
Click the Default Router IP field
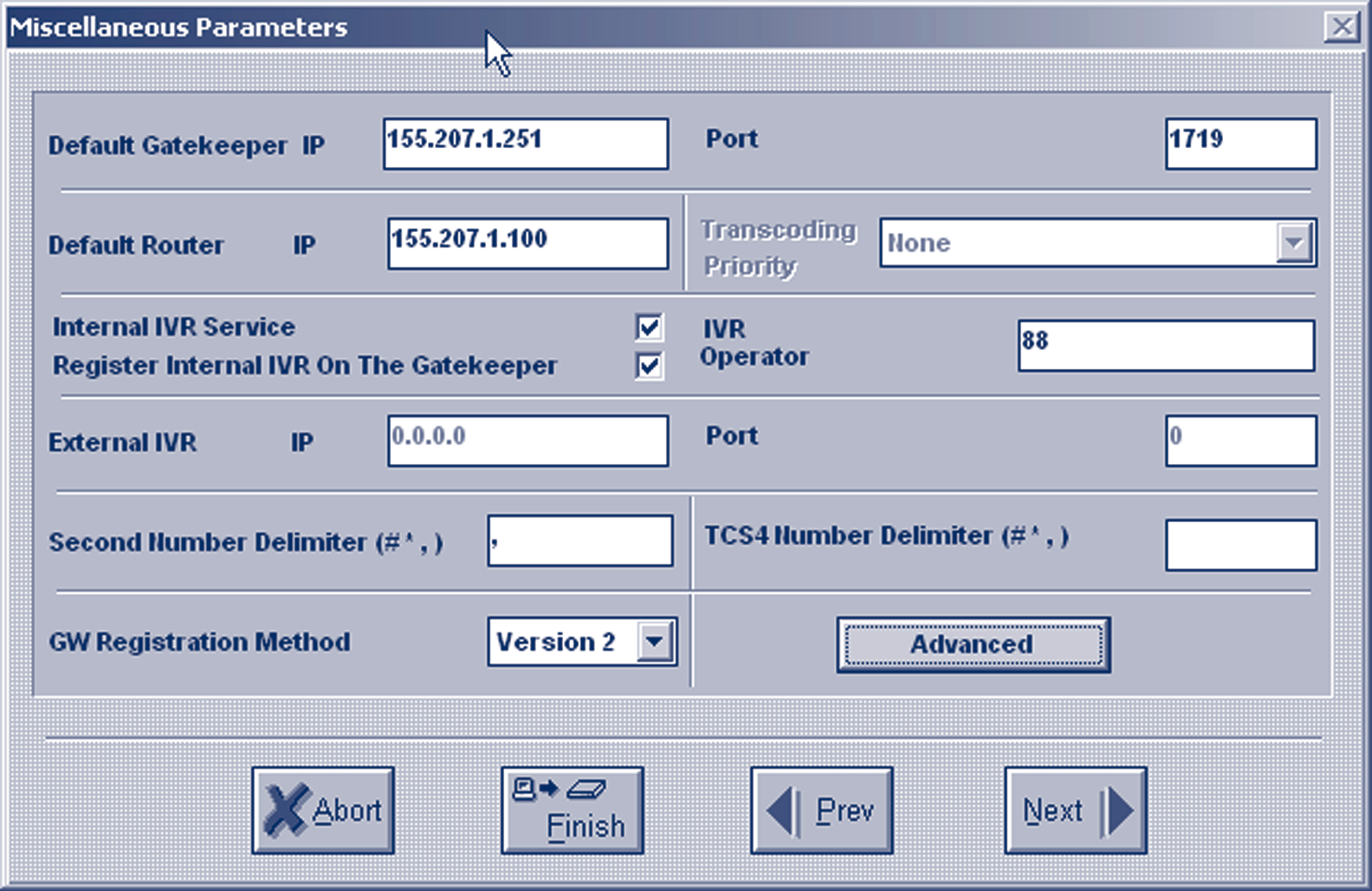pyautogui.click(x=527, y=243)
